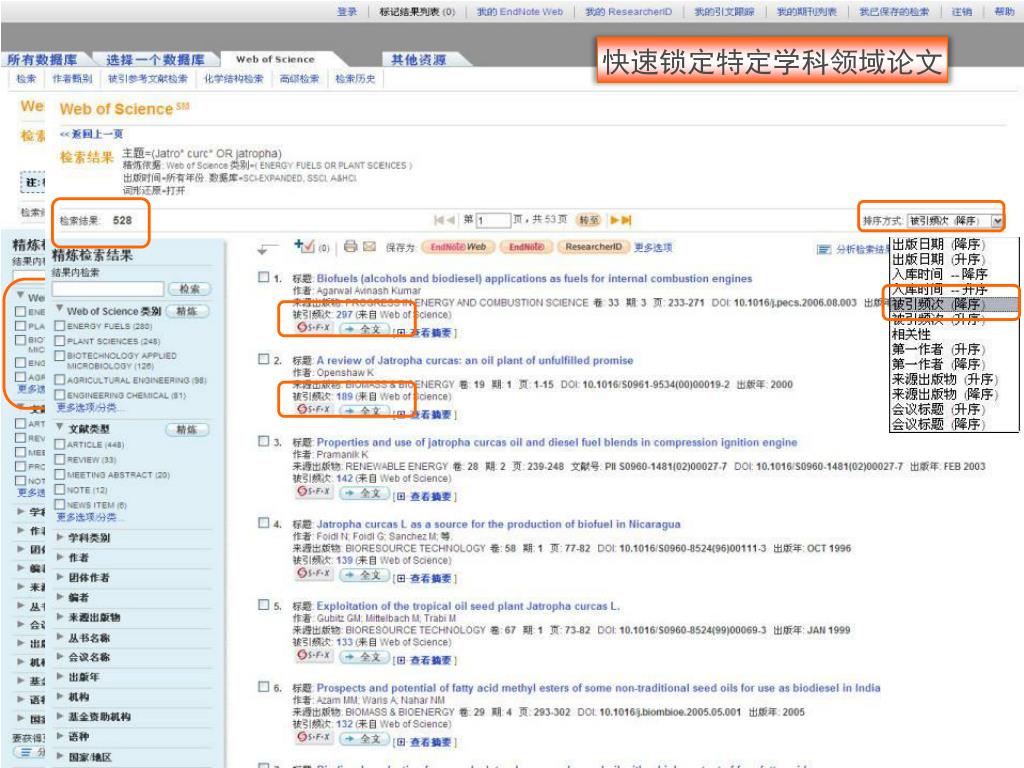Screen dimensions: 1024x768
Task: Check ARTICLE document type filter
Action: point(59,444)
